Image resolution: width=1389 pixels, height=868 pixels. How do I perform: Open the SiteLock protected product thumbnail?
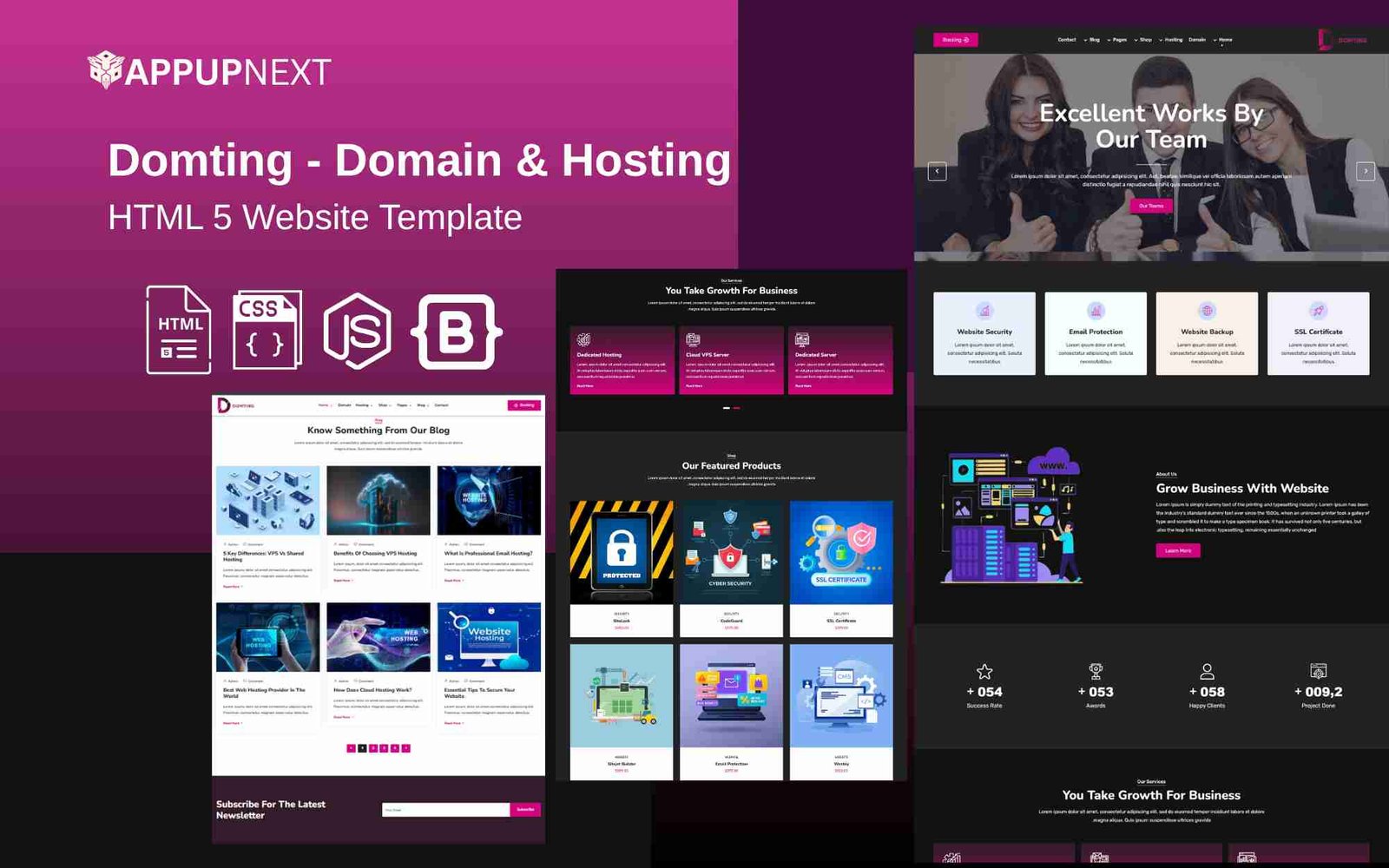click(622, 552)
